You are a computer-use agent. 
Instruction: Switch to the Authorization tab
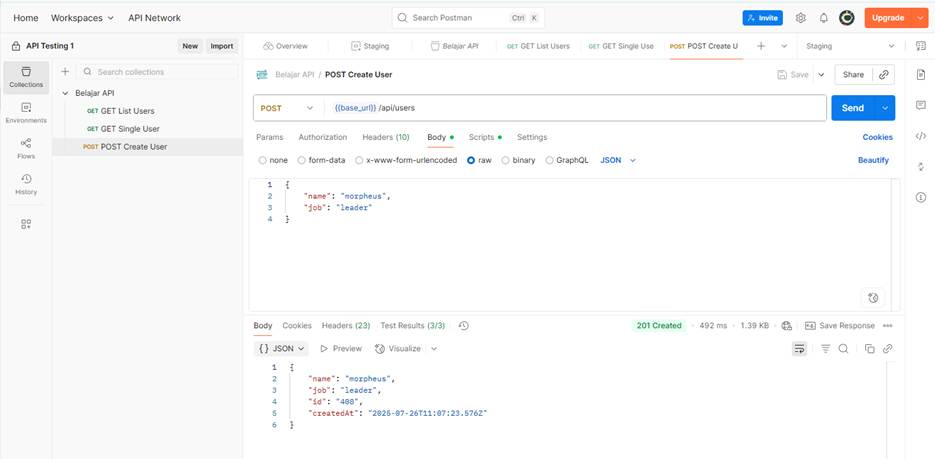322,137
